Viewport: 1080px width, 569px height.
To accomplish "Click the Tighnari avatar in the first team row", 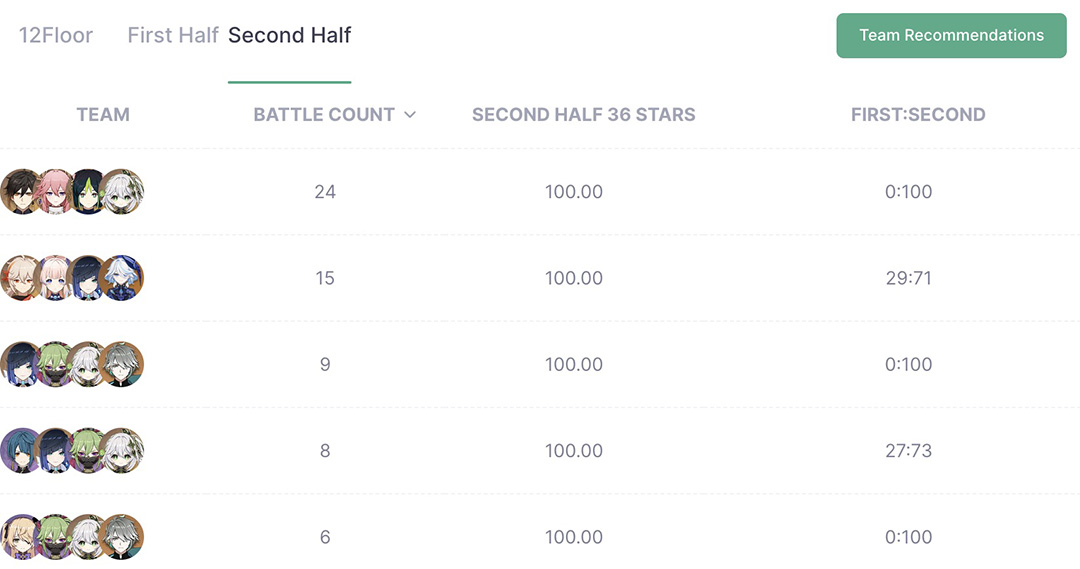I will [89, 191].
